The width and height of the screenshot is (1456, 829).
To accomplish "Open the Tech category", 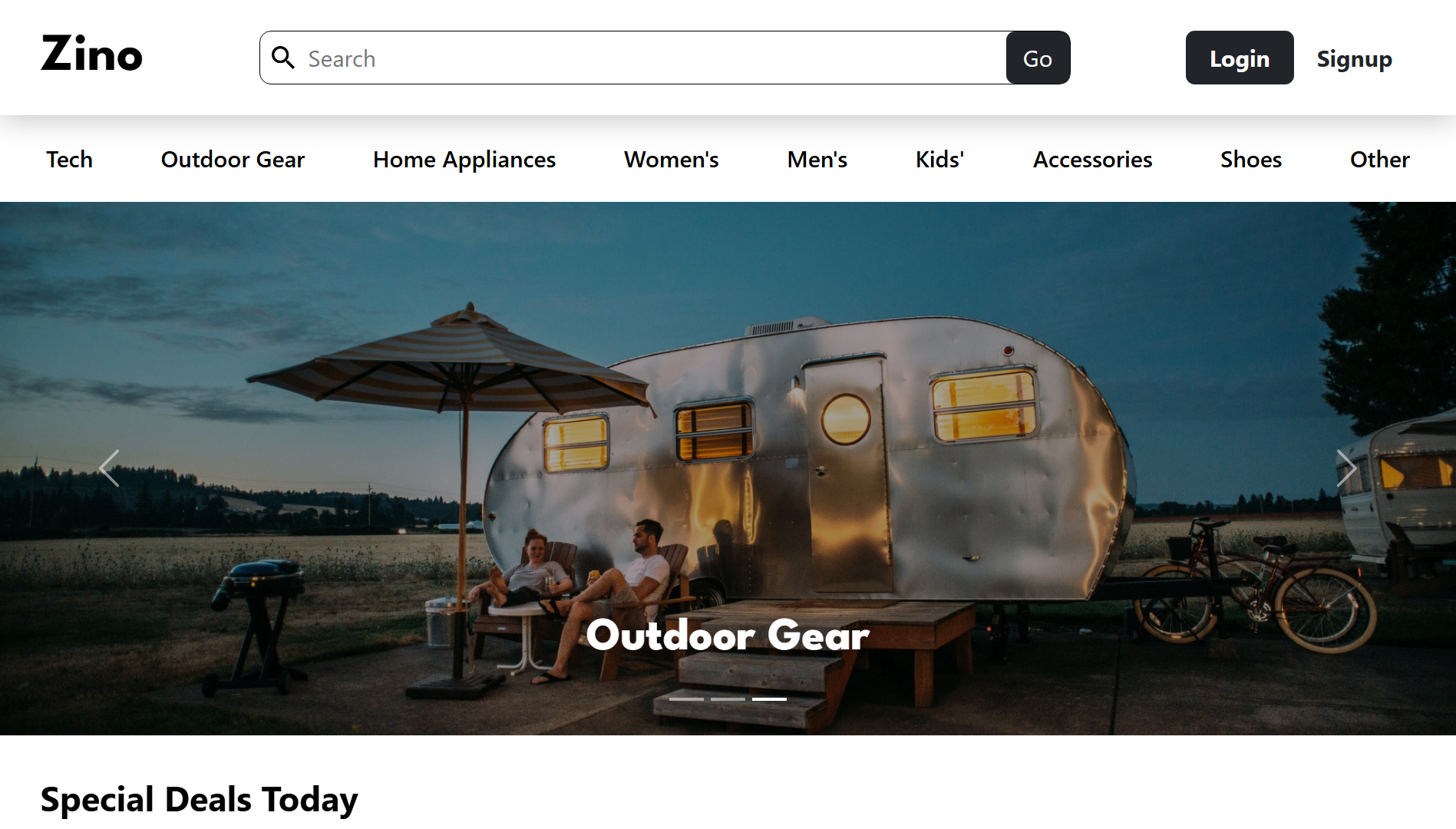I will [69, 159].
